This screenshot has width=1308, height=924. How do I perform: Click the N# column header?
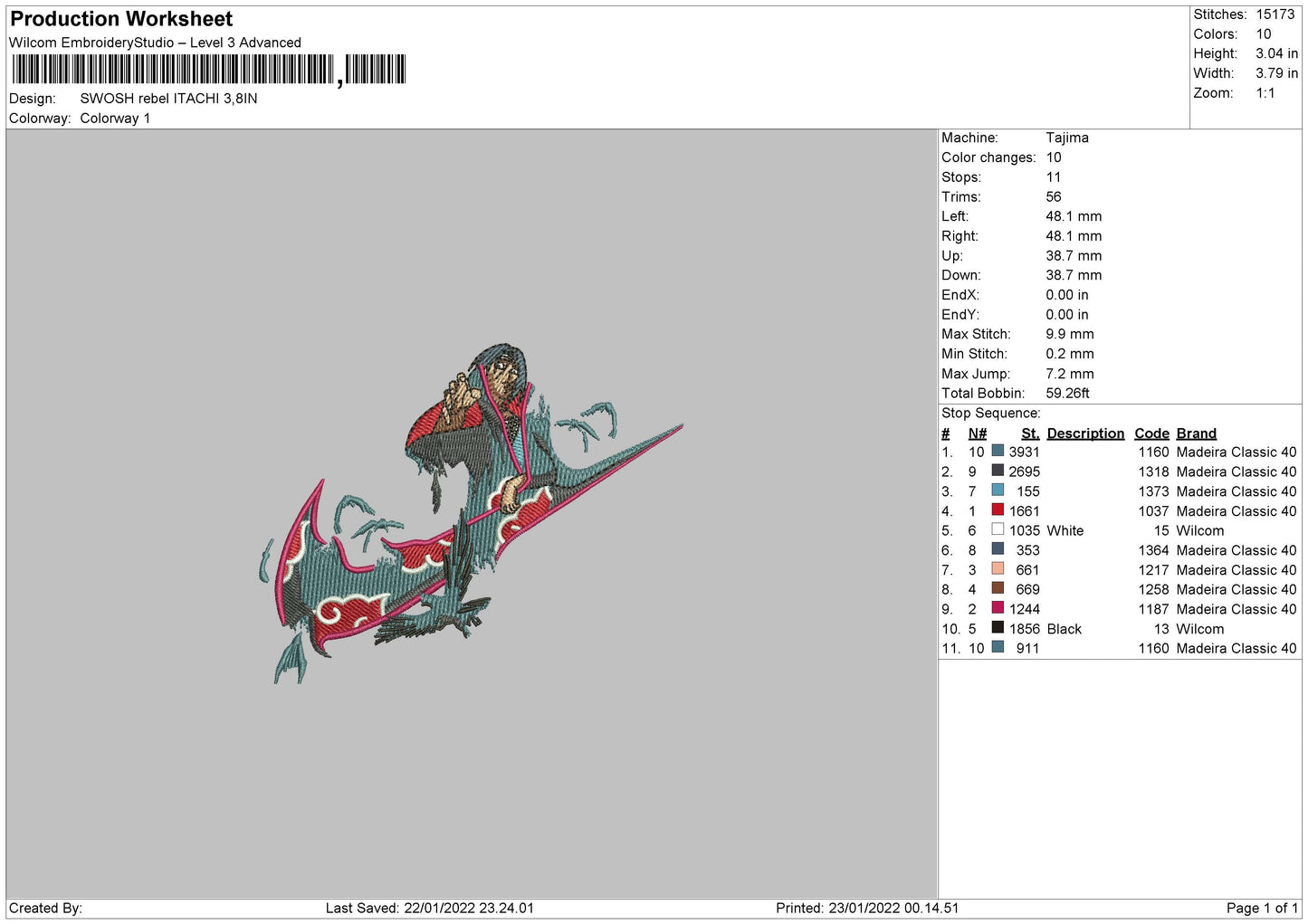point(977,433)
